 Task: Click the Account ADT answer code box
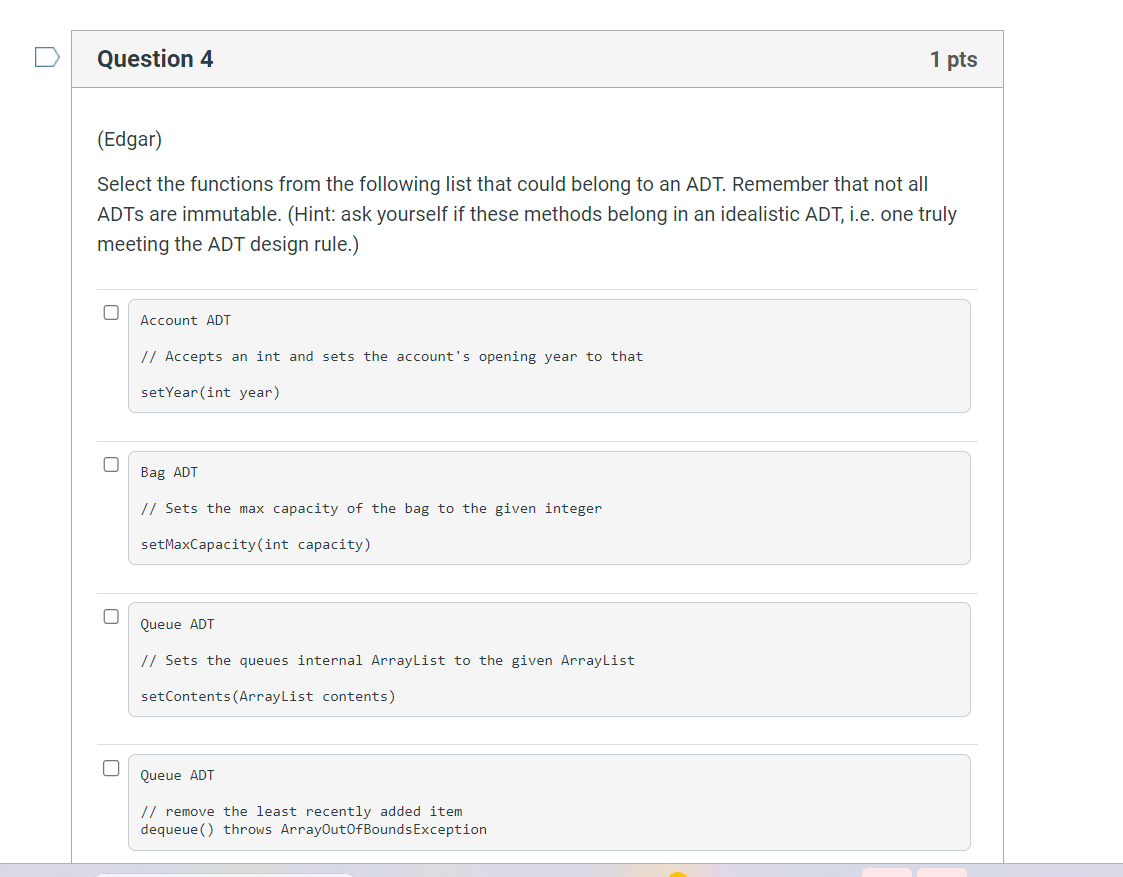(x=549, y=356)
